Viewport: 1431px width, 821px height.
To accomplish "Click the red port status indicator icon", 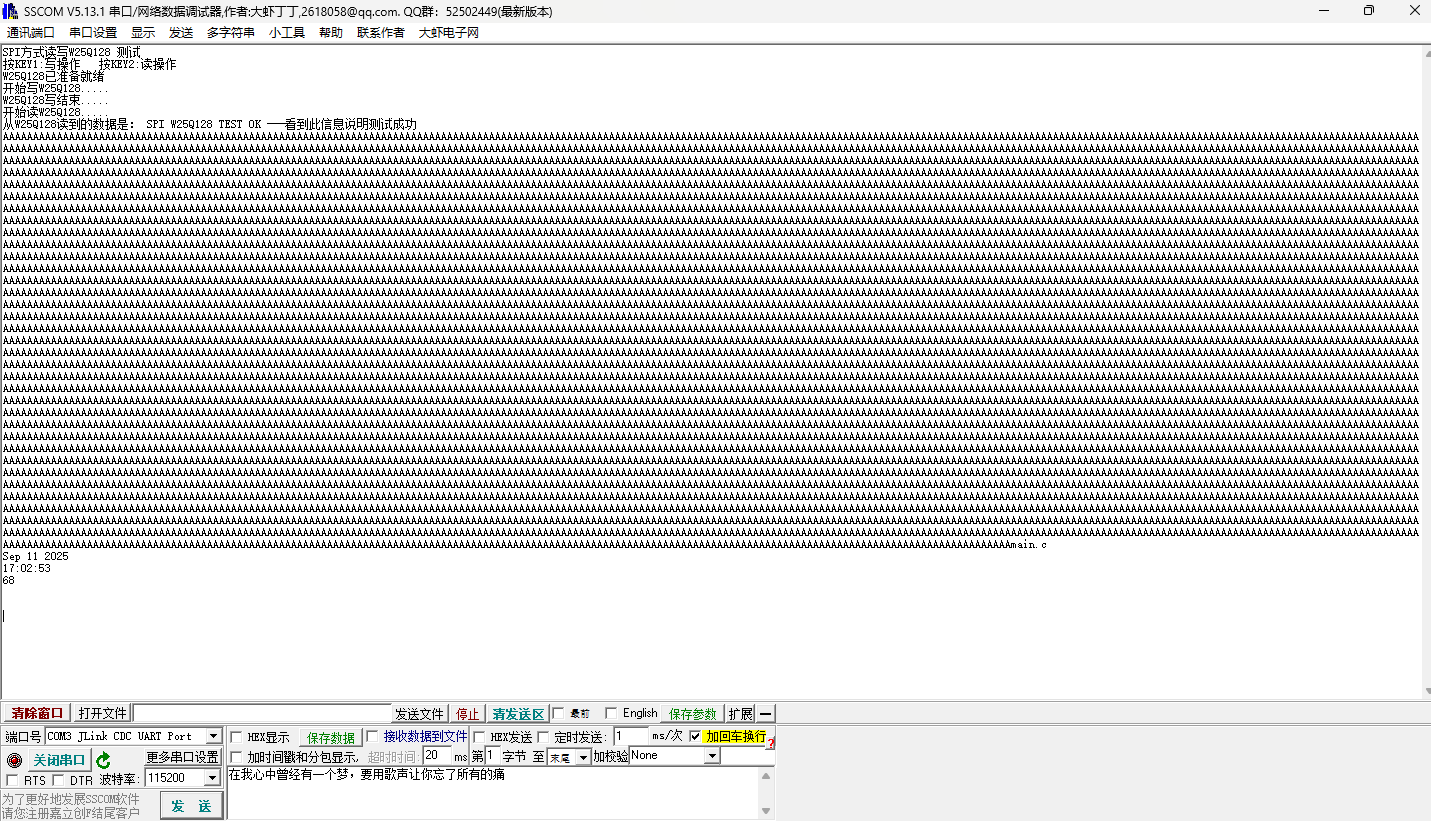I will (14, 760).
